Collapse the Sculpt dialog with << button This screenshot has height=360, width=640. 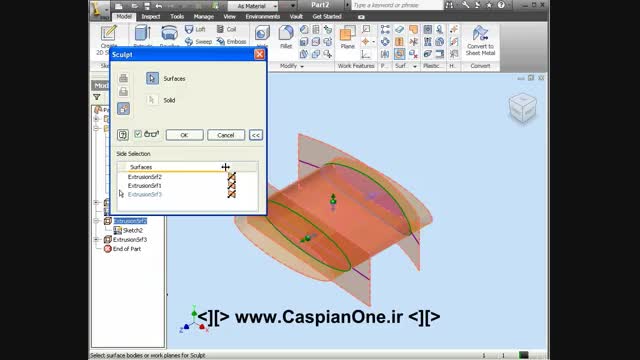coord(256,135)
